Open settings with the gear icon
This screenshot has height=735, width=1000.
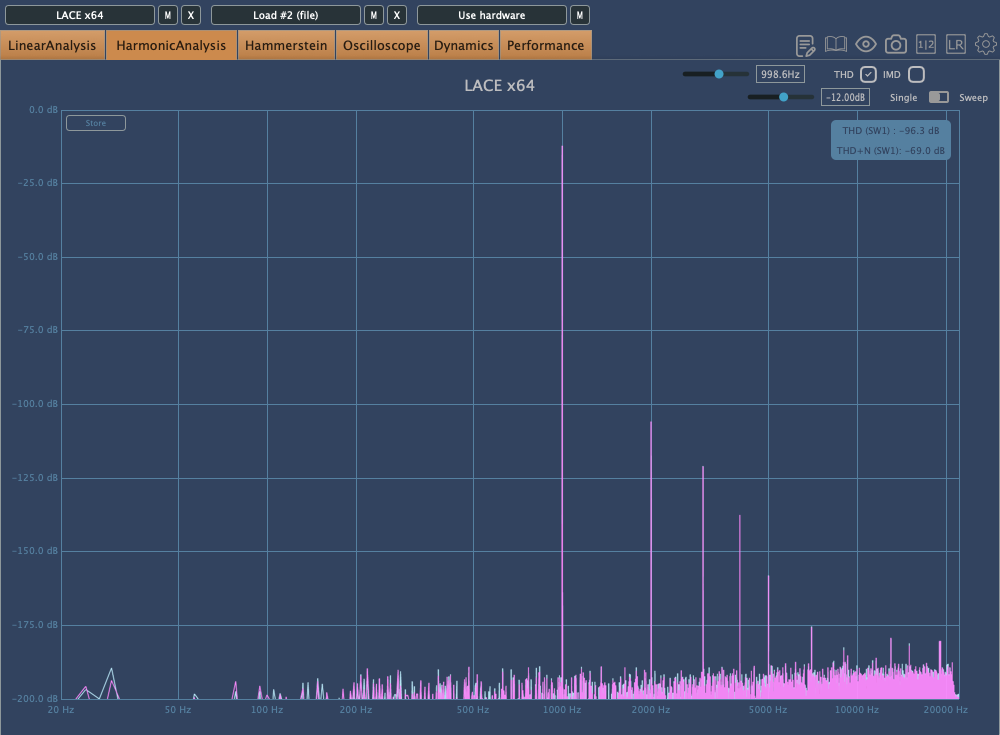point(986,45)
